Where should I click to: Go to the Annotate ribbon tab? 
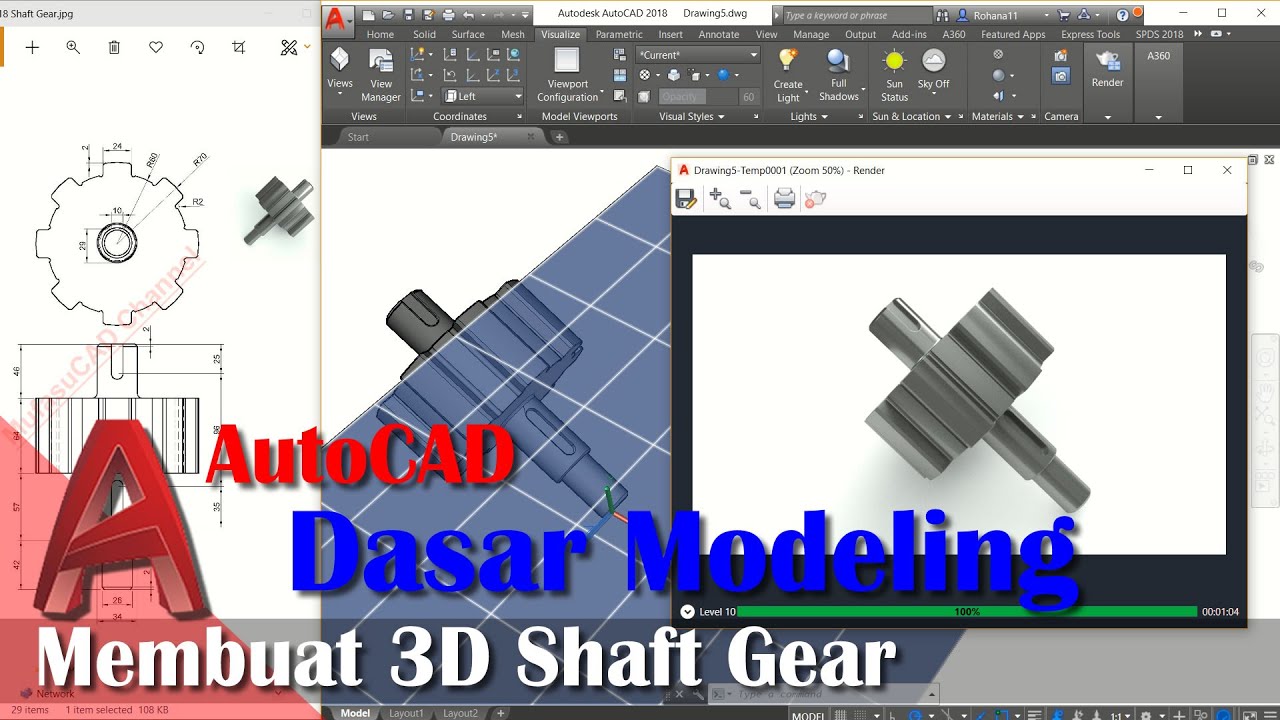pos(719,34)
